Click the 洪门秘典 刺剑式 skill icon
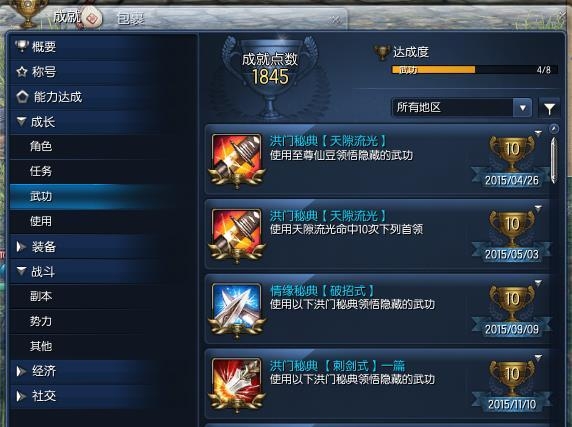The height and width of the screenshot is (427, 572). pyautogui.click(x=236, y=384)
